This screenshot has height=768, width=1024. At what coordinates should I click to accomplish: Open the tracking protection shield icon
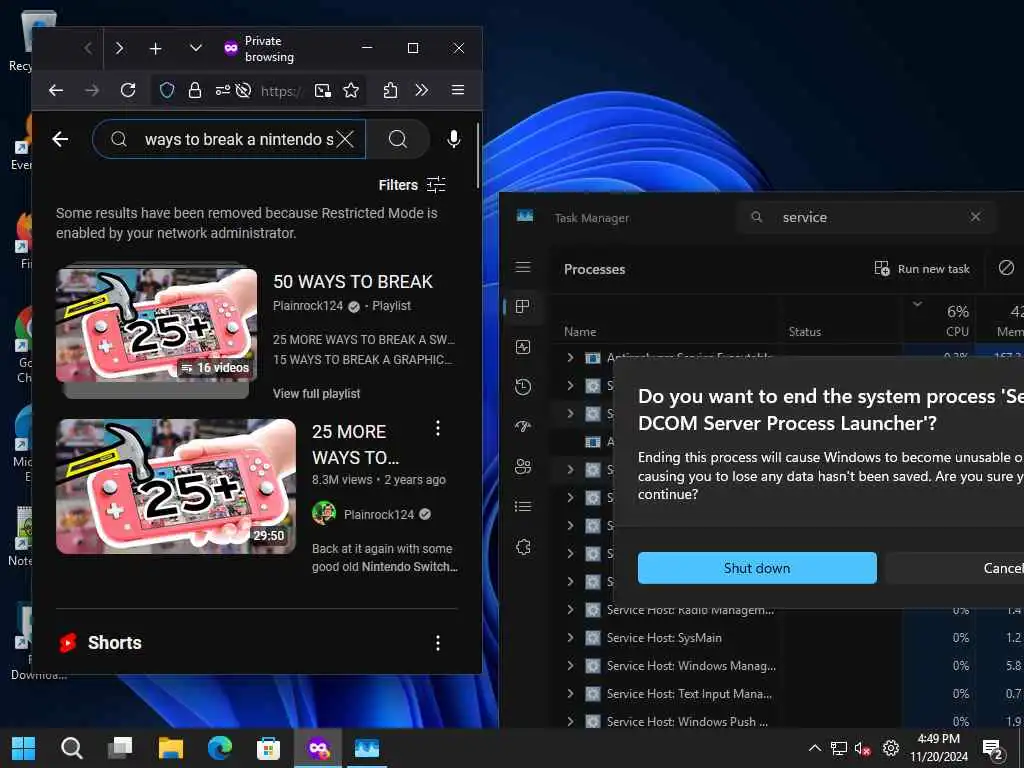click(x=167, y=90)
